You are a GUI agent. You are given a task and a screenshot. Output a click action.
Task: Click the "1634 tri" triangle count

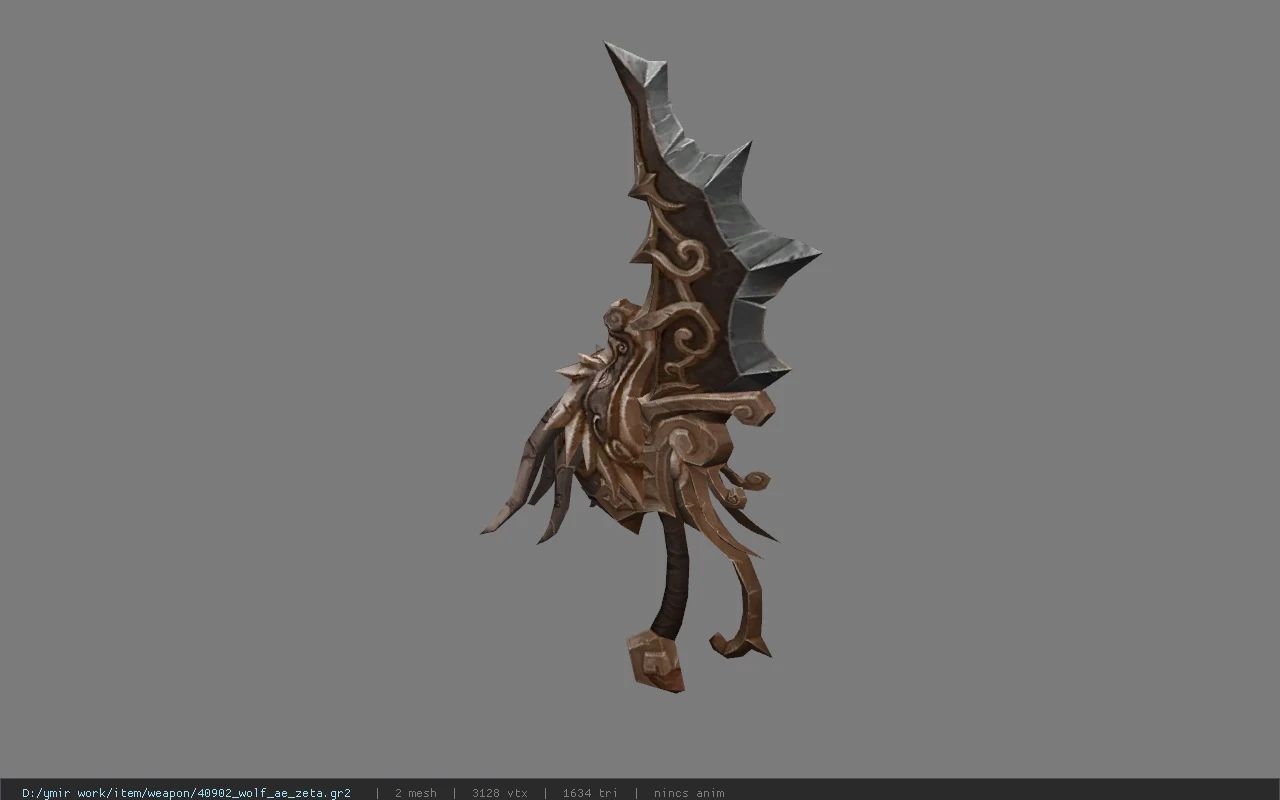coord(590,793)
